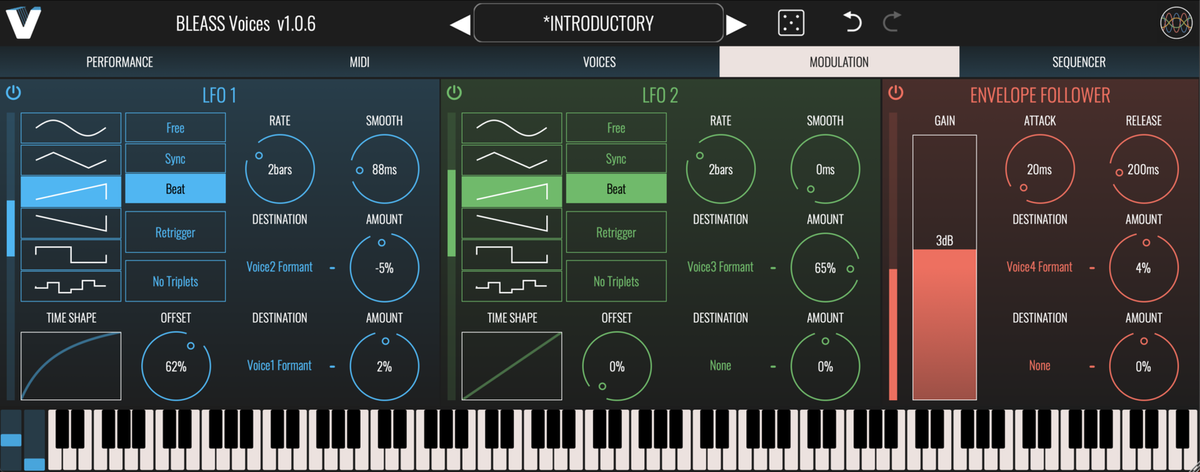
Task: Click Retrigger button in LFO 1
Action: pyautogui.click(x=175, y=233)
